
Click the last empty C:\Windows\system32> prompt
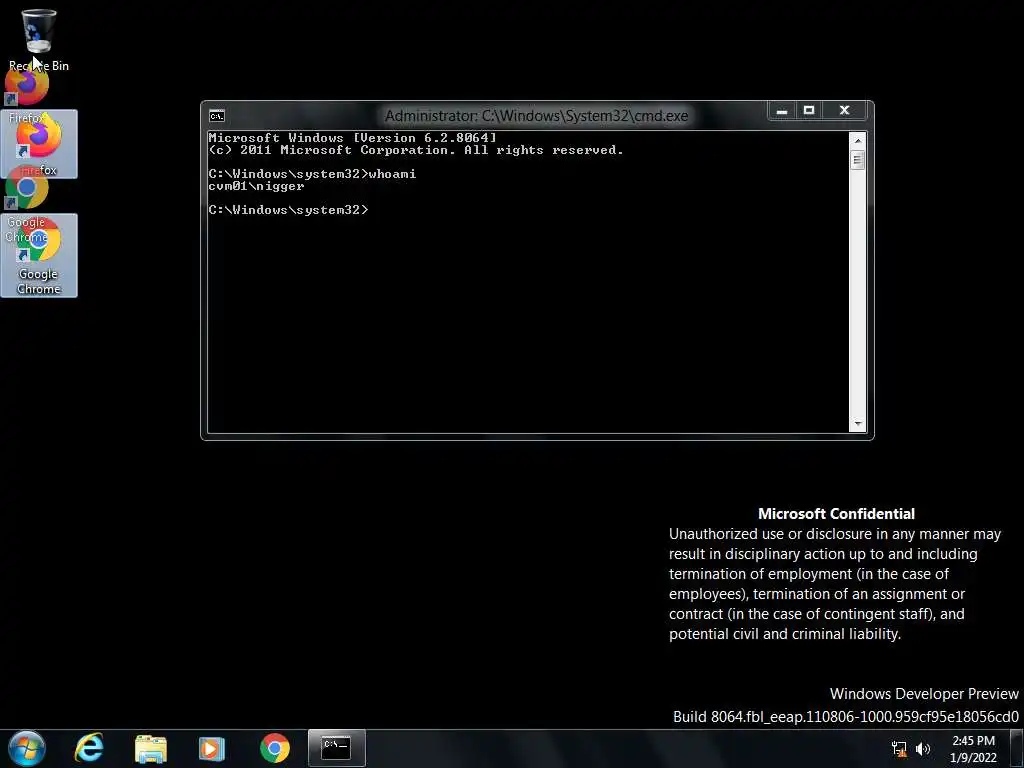point(288,210)
